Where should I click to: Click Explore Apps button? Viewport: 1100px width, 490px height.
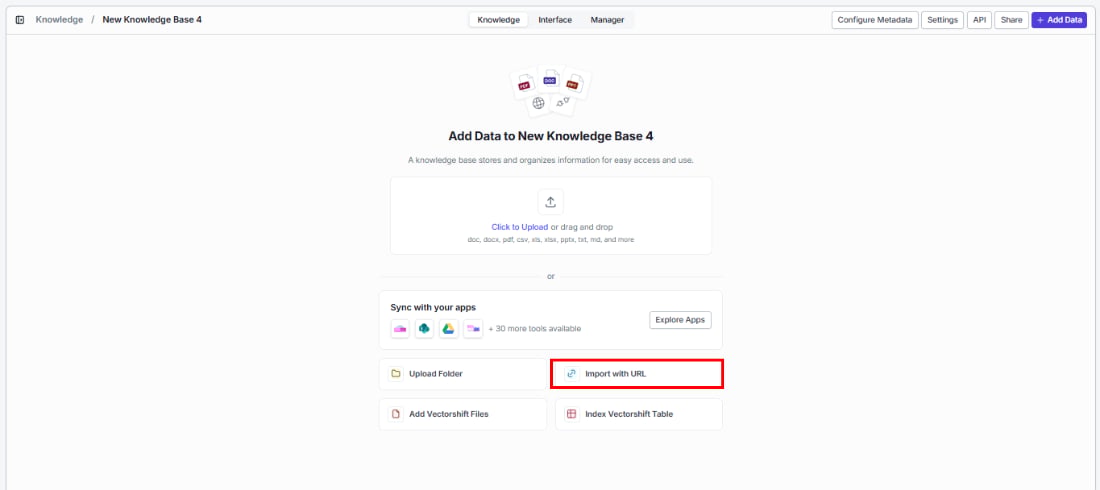(x=680, y=319)
